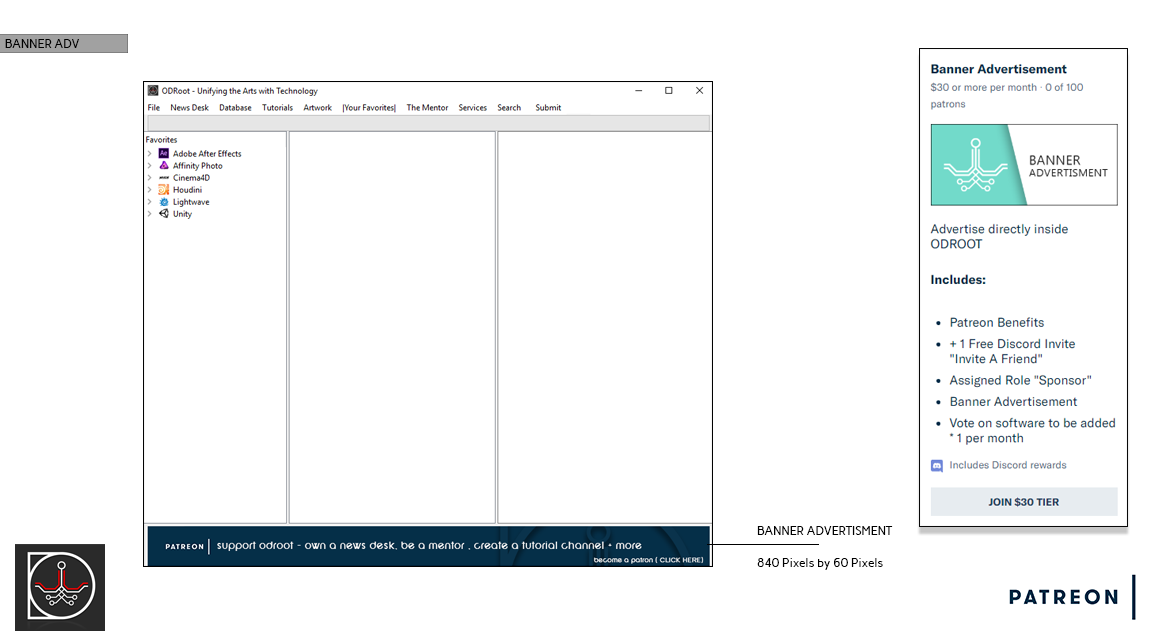The width and height of the screenshot is (1169, 644).
Task: Expand the Houdini tree node
Action: [150, 190]
